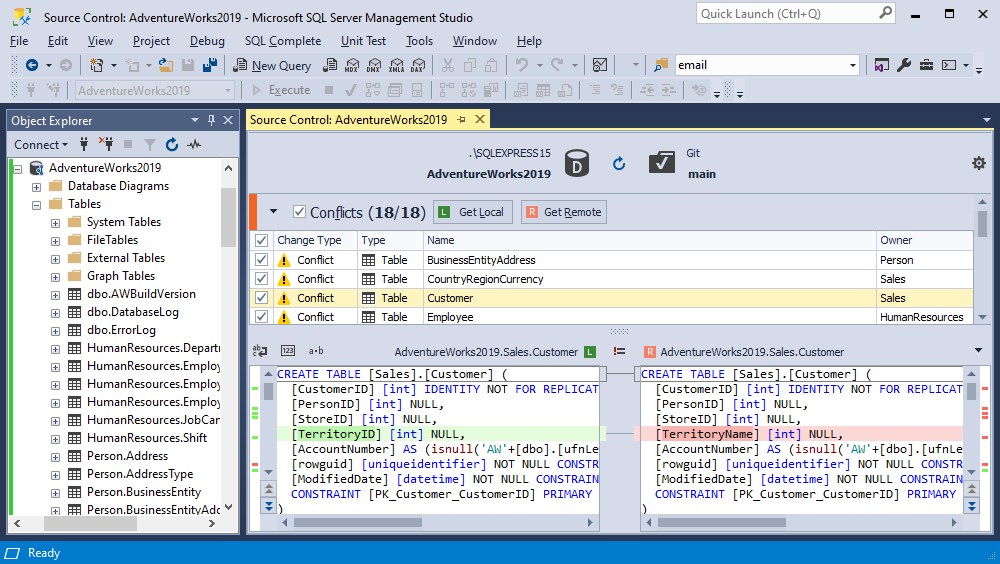Open Source Control settings gear

click(979, 163)
